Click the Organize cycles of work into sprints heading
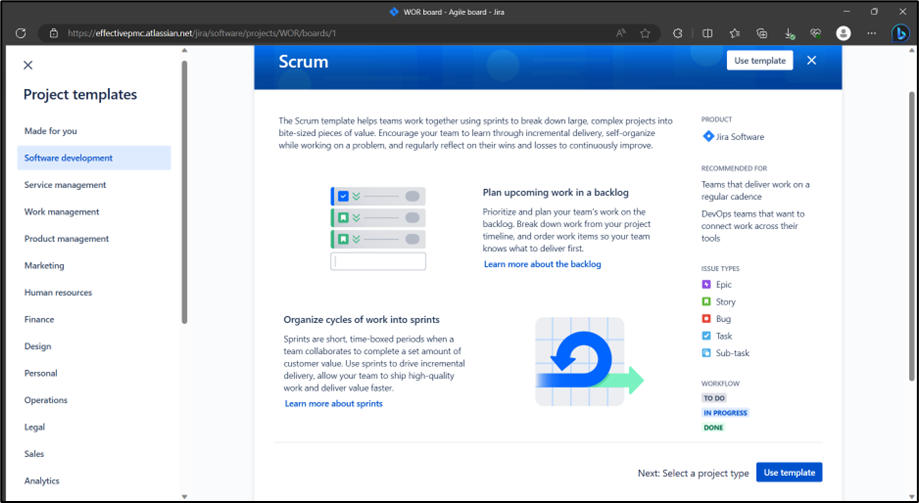 [362, 320]
